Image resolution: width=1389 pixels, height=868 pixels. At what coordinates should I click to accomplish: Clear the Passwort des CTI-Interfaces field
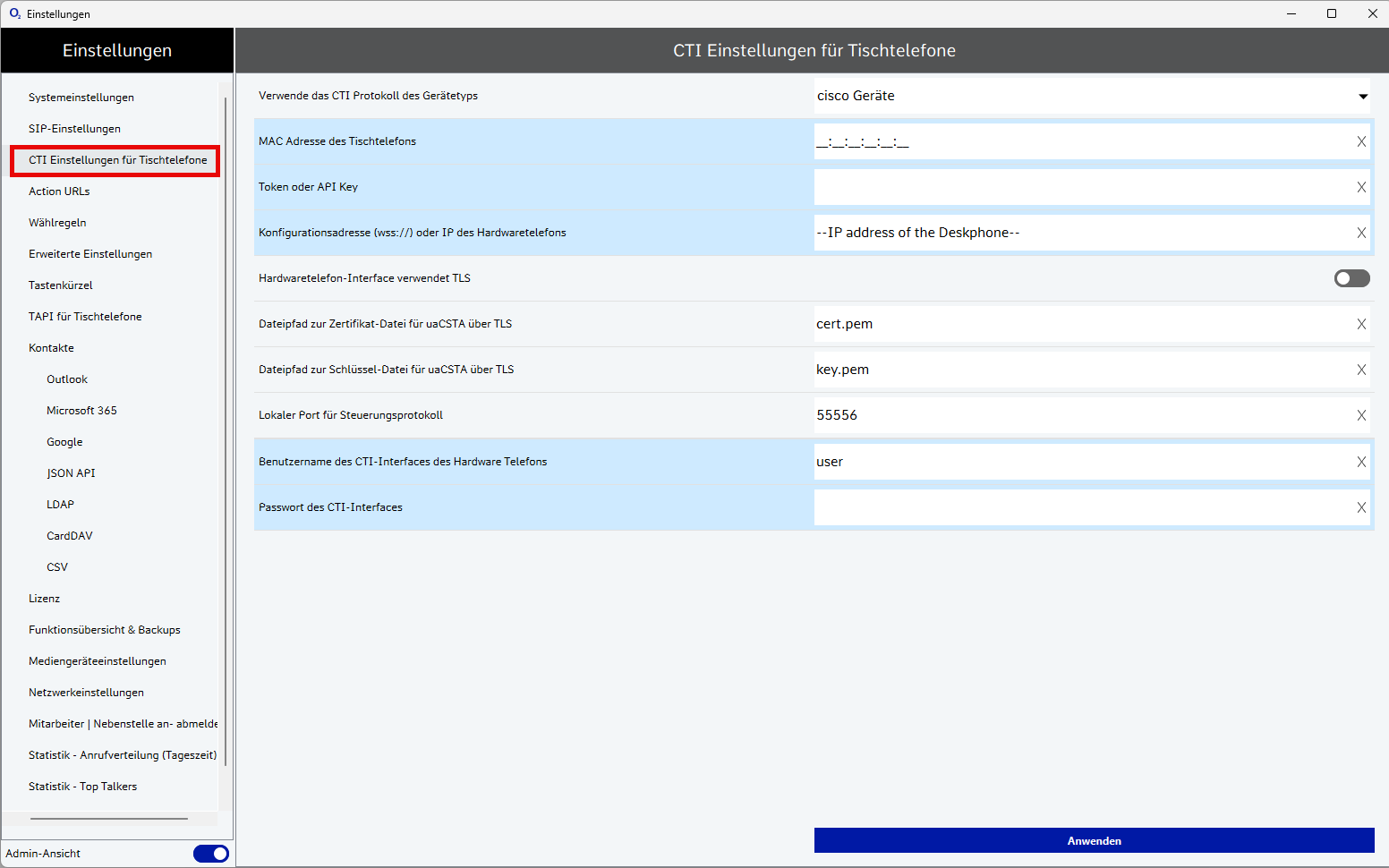coord(1360,507)
